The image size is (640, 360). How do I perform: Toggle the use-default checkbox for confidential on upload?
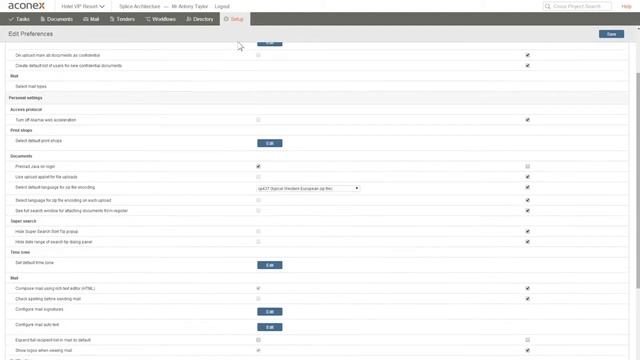click(527, 55)
